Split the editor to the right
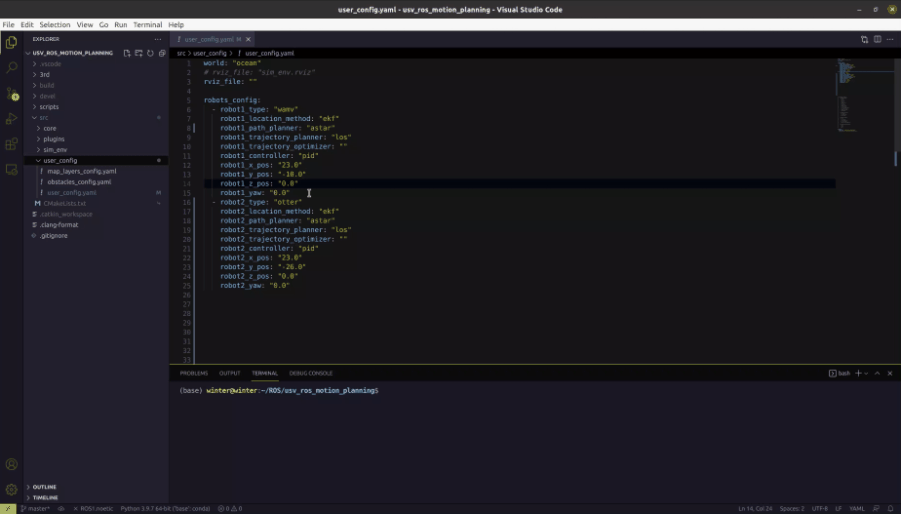This screenshot has width=901, height=514. (877, 39)
